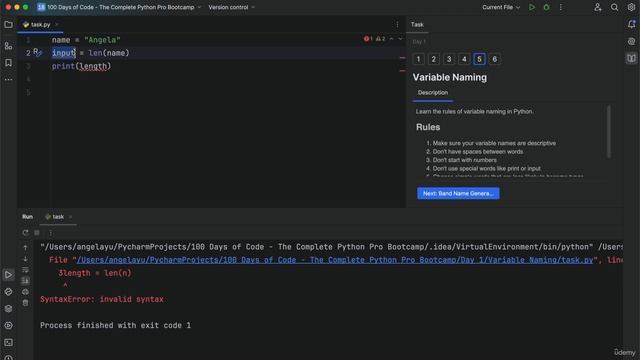Open the AI Assistant spiral icon
The image size is (640, 360).
(631, 41)
